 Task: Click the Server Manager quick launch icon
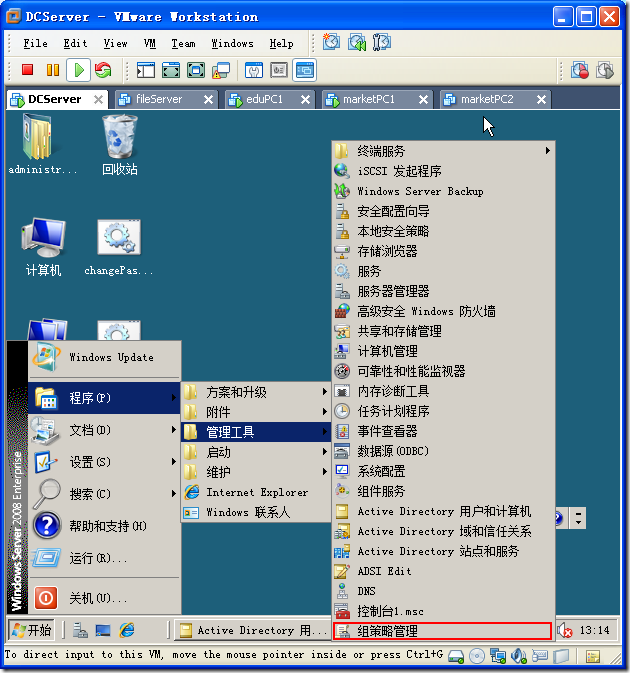[80, 630]
